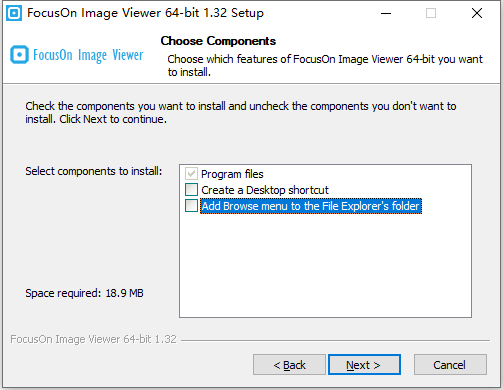Select the Program files list entry
Image resolution: width=503 pixels, height=390 pixels.
pos(232,174)
